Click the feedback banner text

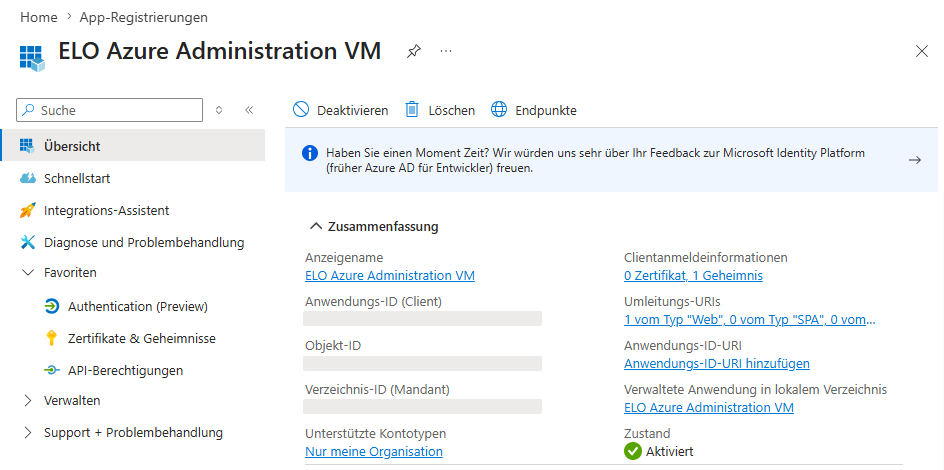tap(595, 161)
